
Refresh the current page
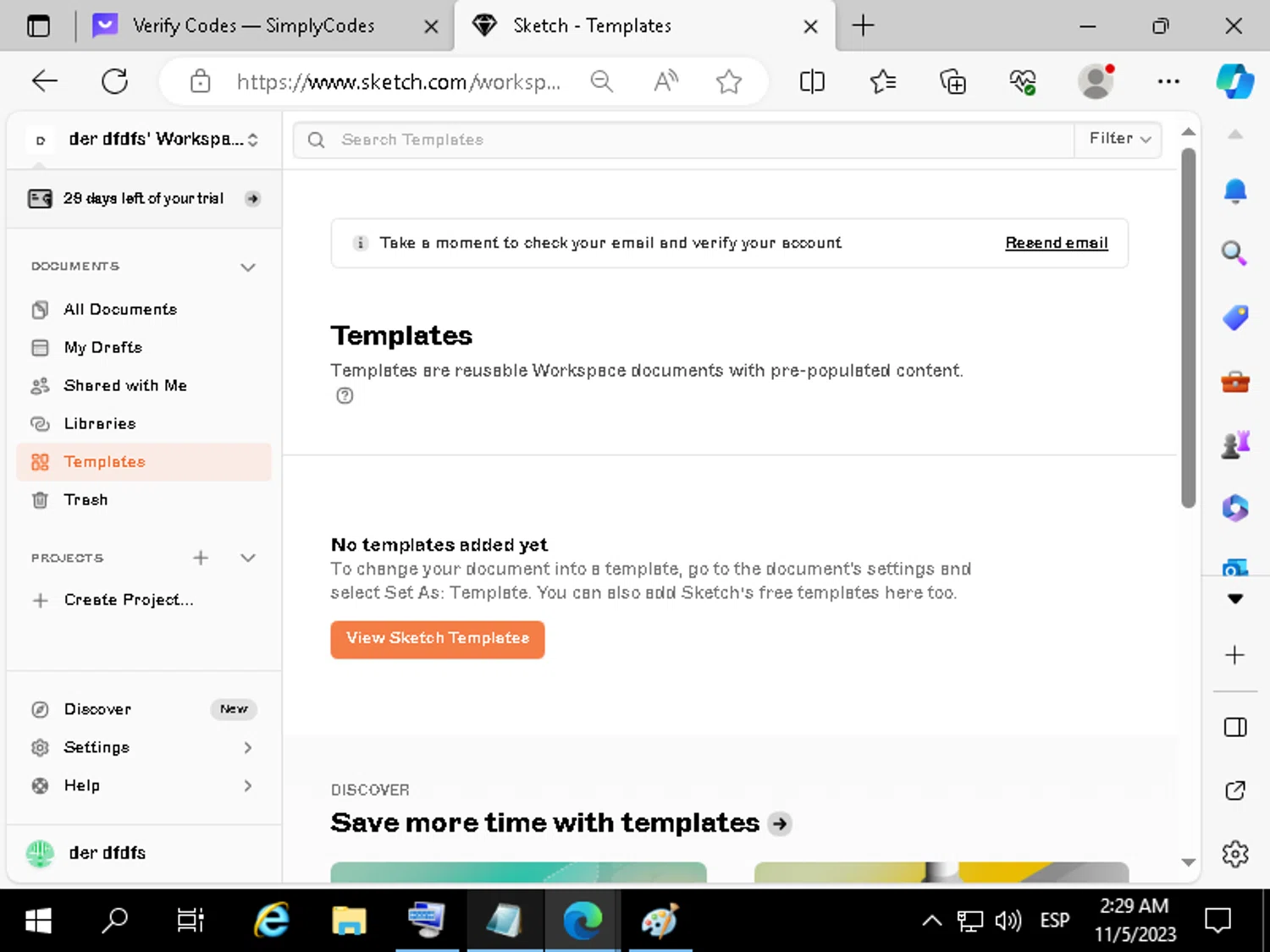click(x=114, y=81)
